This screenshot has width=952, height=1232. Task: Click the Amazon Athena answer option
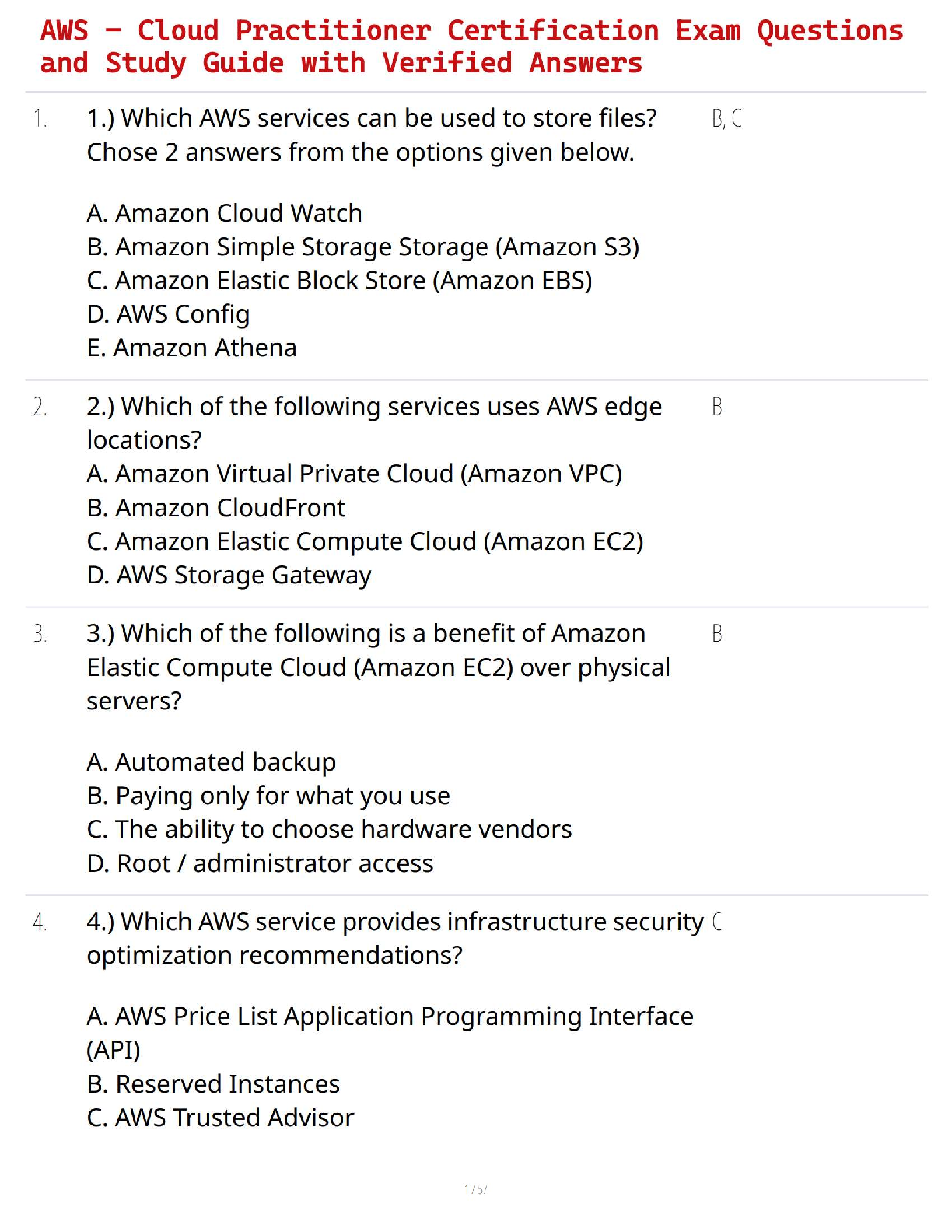[x=191, y=348]
